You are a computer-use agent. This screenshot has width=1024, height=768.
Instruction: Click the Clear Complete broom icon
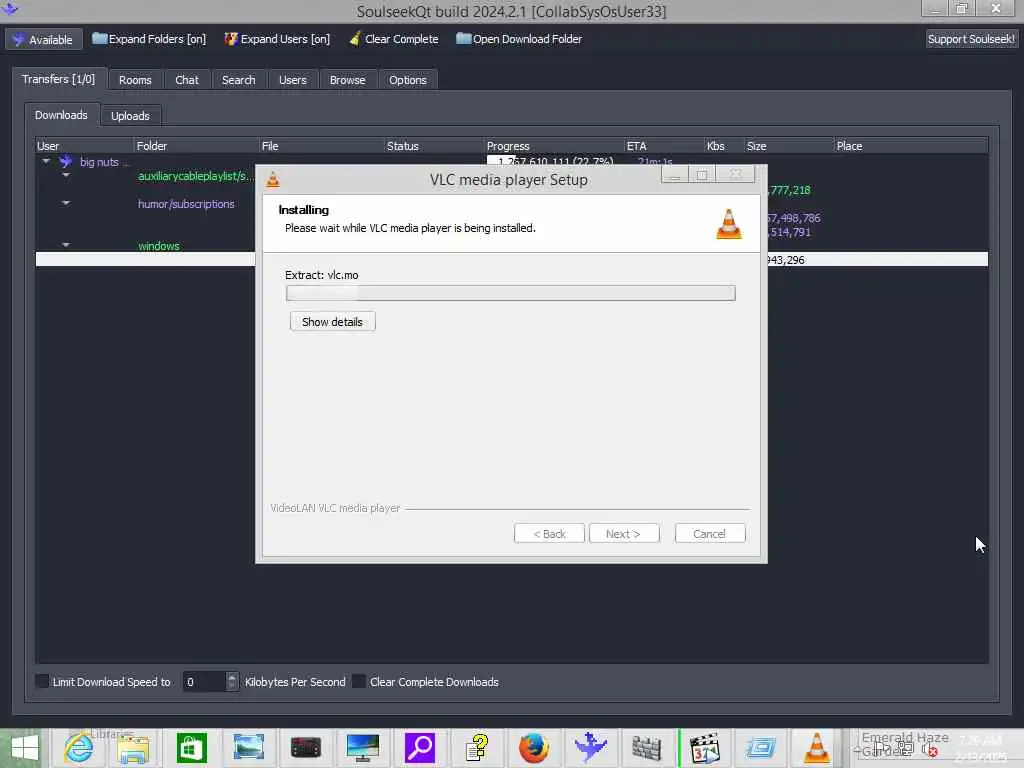click(x=355, y=39)
